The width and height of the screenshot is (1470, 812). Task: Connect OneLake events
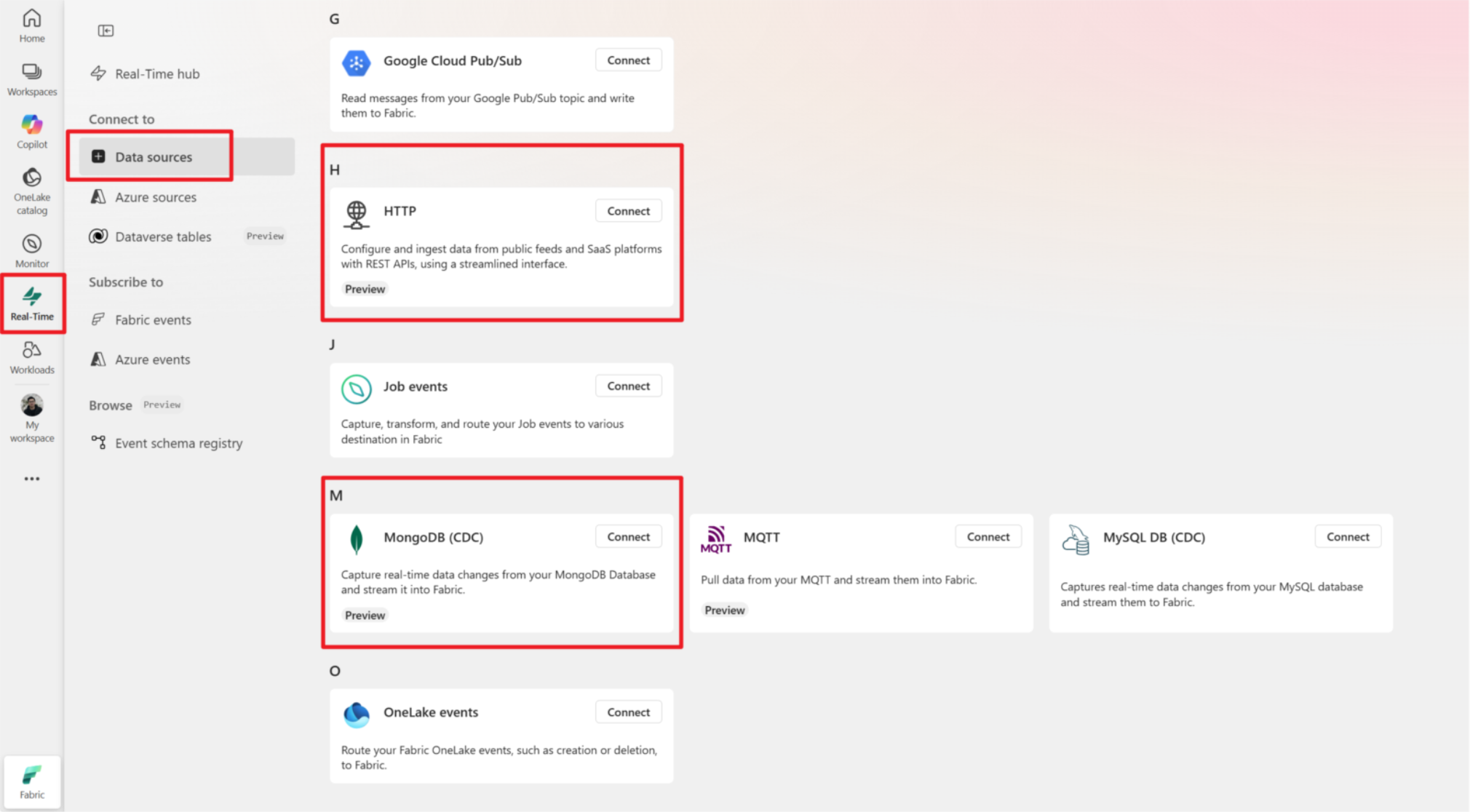click(x=627, y=712)
